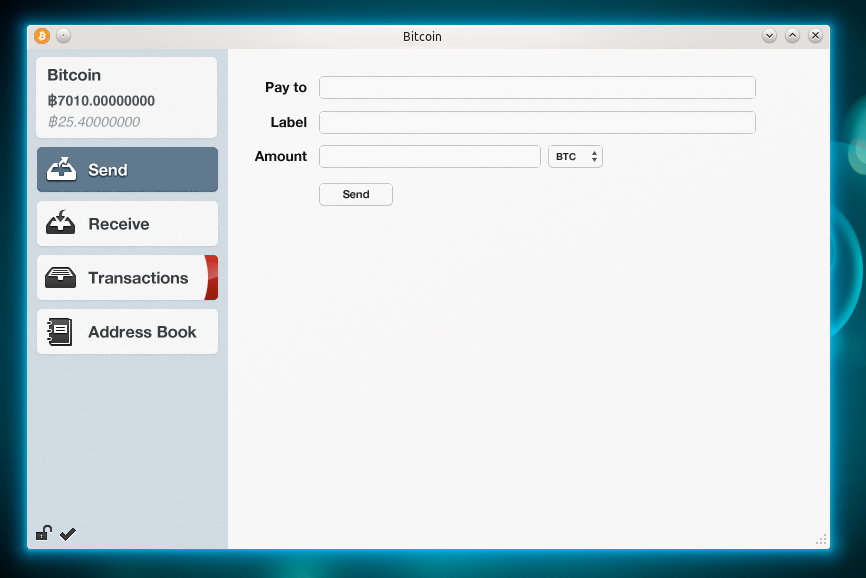The width and height of the screenshot is (866, 578).
Task: Close the Bitcoin window
Action: [815, 36]
